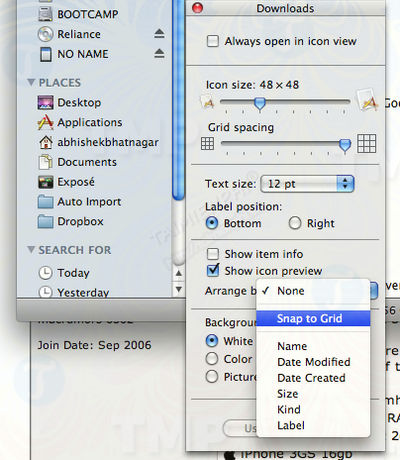
Task: Choose Snap to Grid in menu
Action: (313, 318)
